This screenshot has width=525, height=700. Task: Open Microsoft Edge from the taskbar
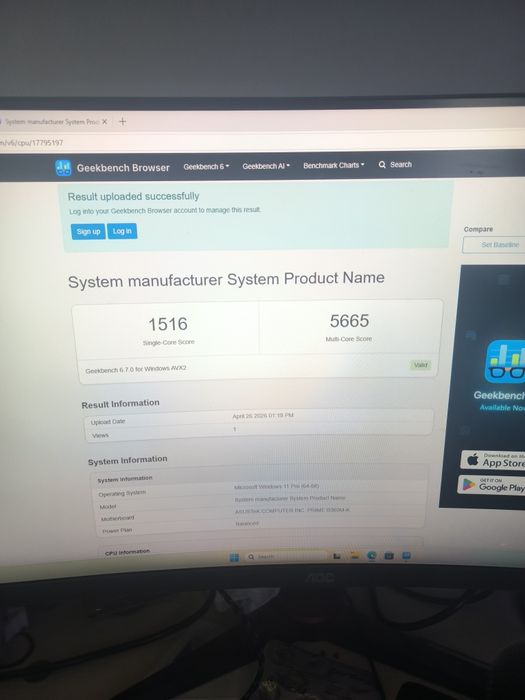(x=371, y=556)
